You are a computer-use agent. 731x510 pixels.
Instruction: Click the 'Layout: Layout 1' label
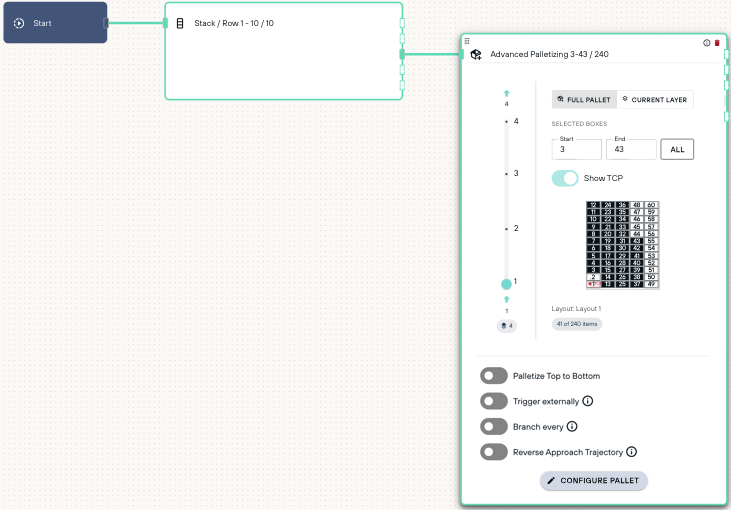pos(576,309)
